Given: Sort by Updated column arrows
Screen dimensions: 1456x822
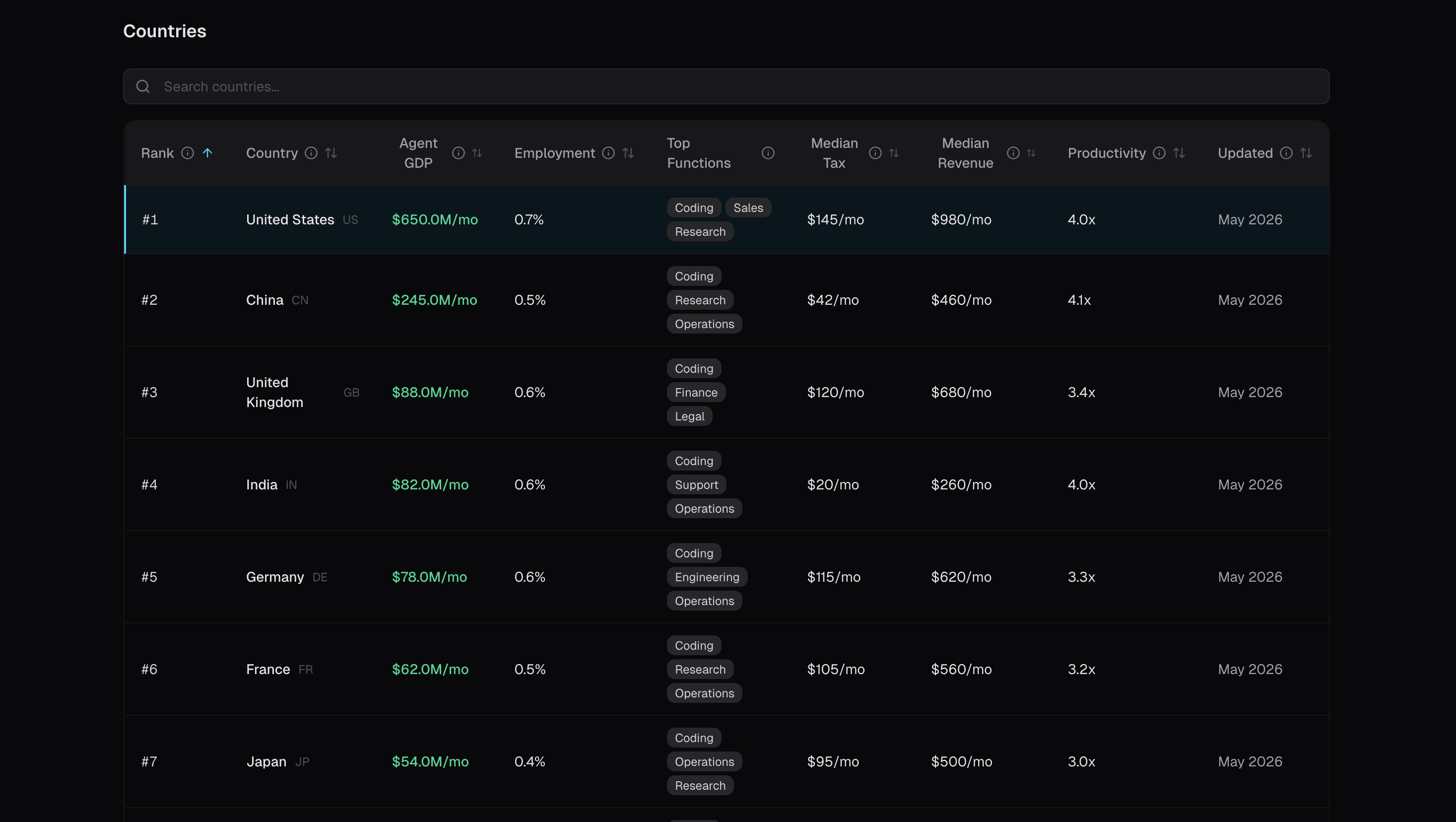Looking at the screenshot, I should (x=1306, y=153).
